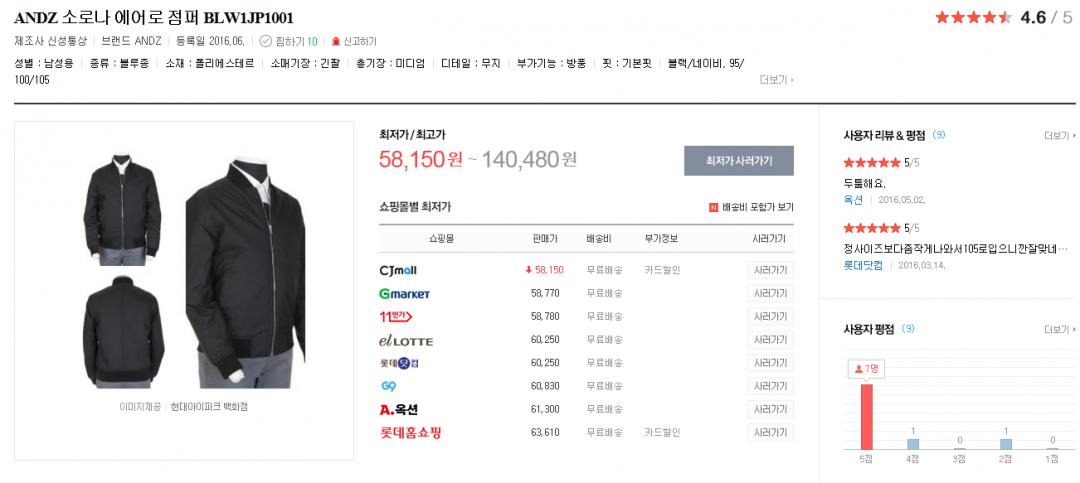Viewport: 1080px width, 483px height.
Task: Click the G9 shop logo
Action: pos(389,386)
